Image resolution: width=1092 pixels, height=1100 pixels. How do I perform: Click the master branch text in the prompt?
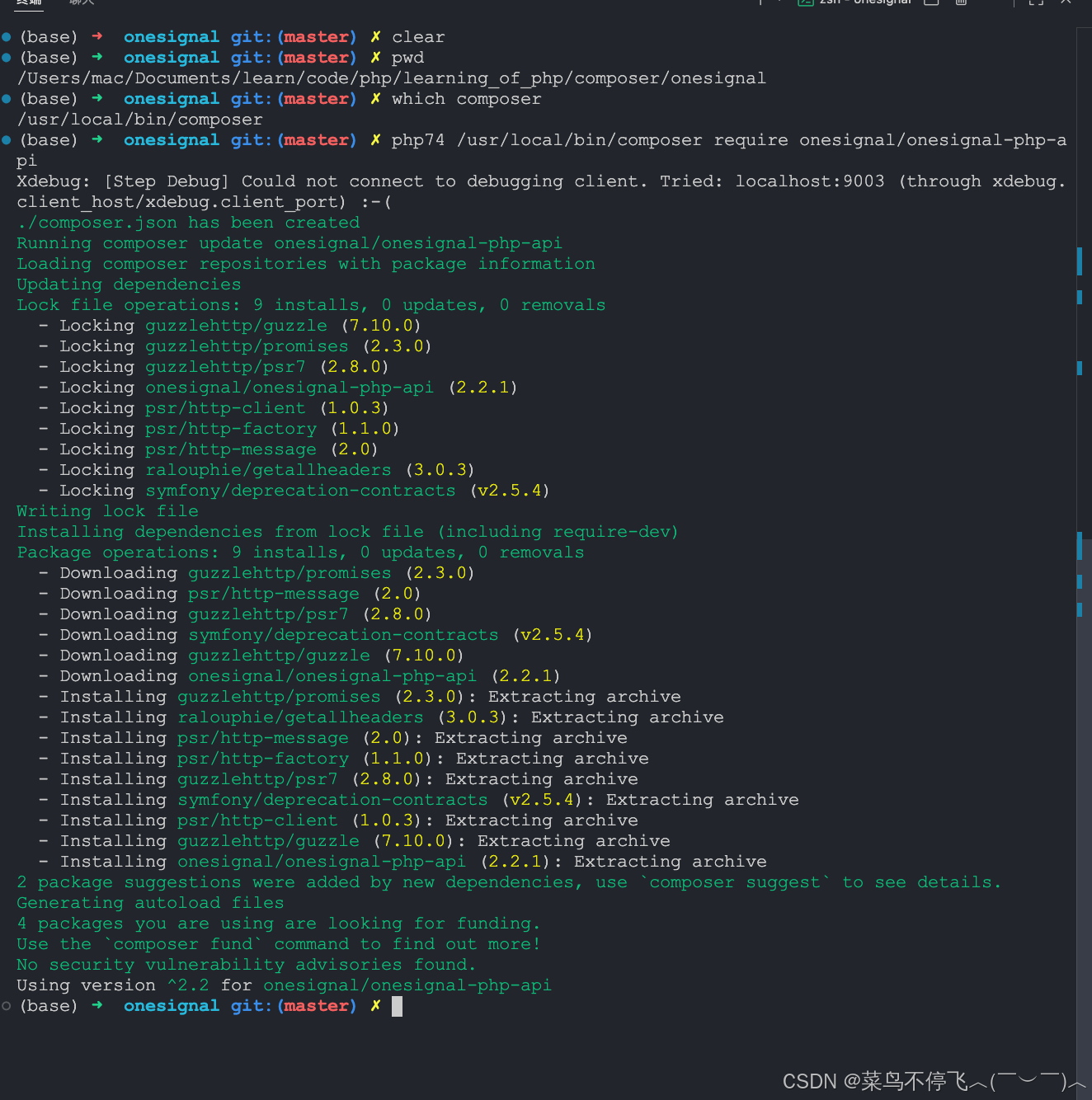[318, 1005]
